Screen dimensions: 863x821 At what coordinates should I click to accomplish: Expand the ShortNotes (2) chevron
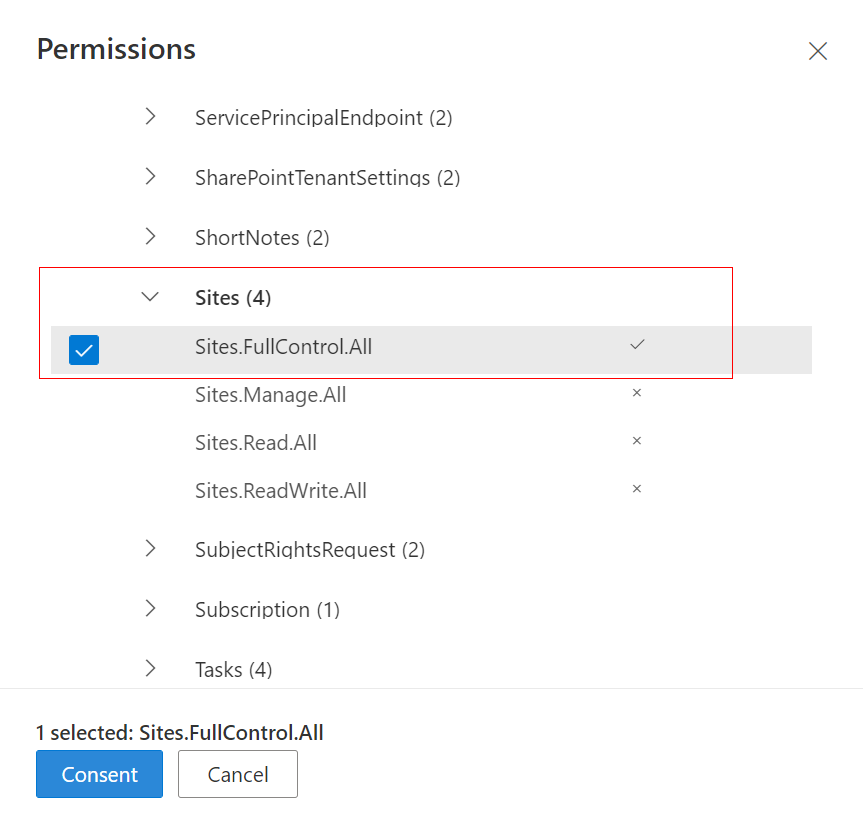pyautogui.click(x=150, y=237)
